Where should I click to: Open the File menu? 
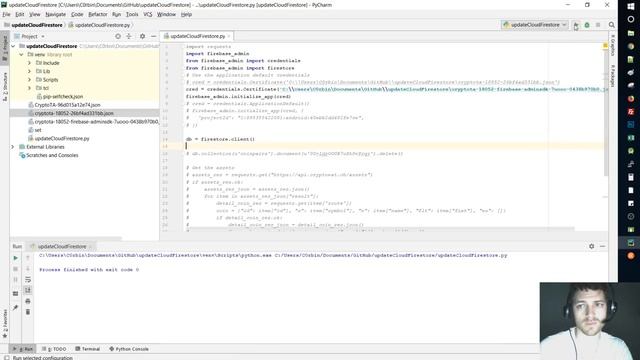coord(6,14)
